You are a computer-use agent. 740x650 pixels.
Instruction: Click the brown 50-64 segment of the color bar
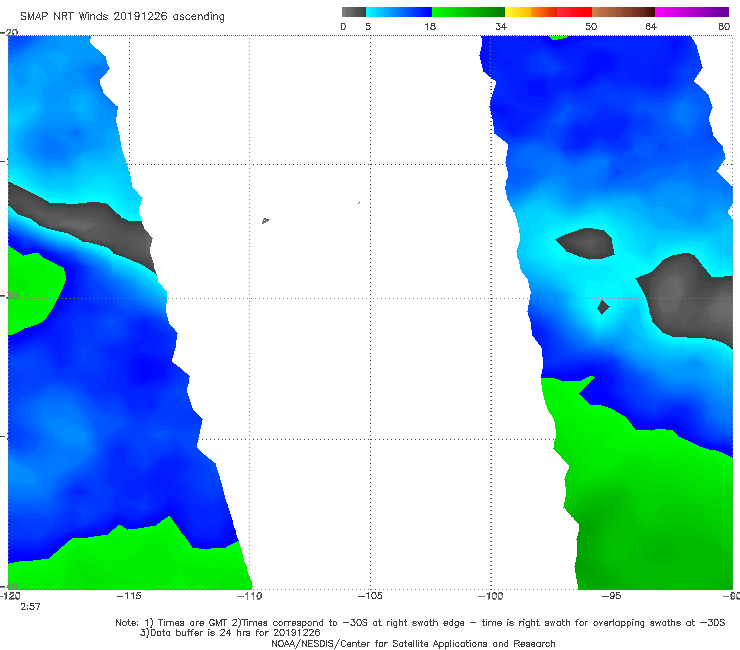pyautogui.click(x=623, y=12)
